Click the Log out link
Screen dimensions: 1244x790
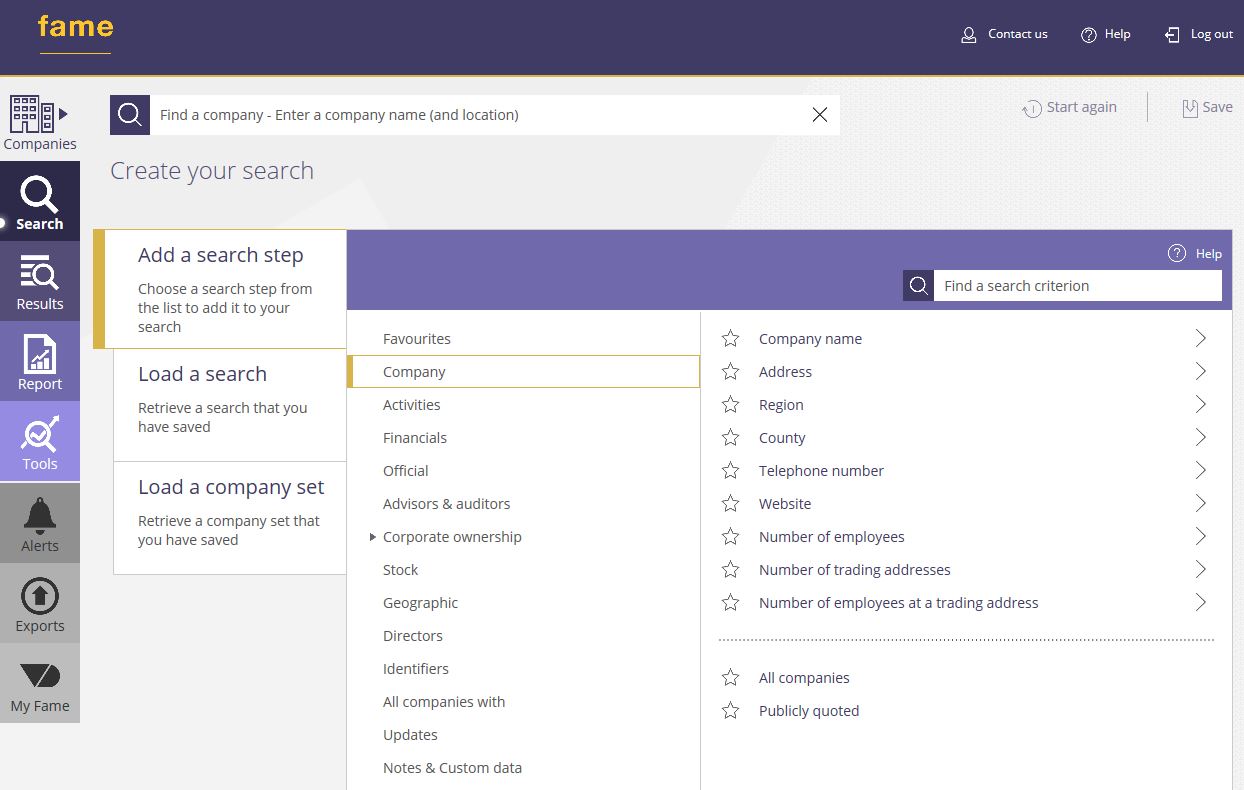1199,34
